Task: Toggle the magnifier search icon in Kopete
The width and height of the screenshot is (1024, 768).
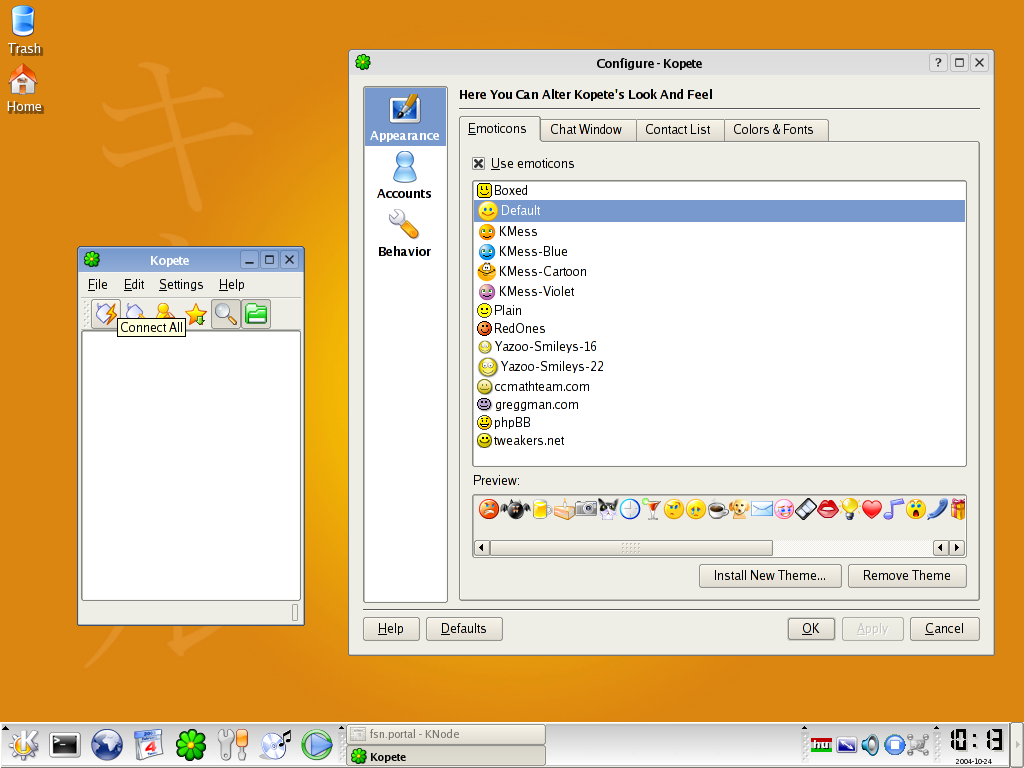Action: coord(226,314)
